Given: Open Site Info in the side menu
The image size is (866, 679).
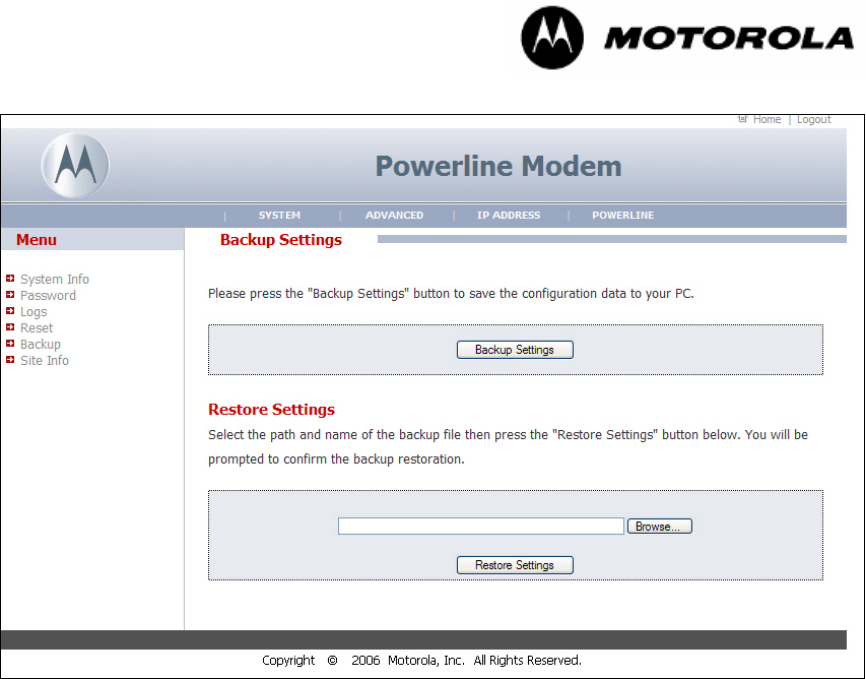Looking at the screenshot, I should (45, 361).
